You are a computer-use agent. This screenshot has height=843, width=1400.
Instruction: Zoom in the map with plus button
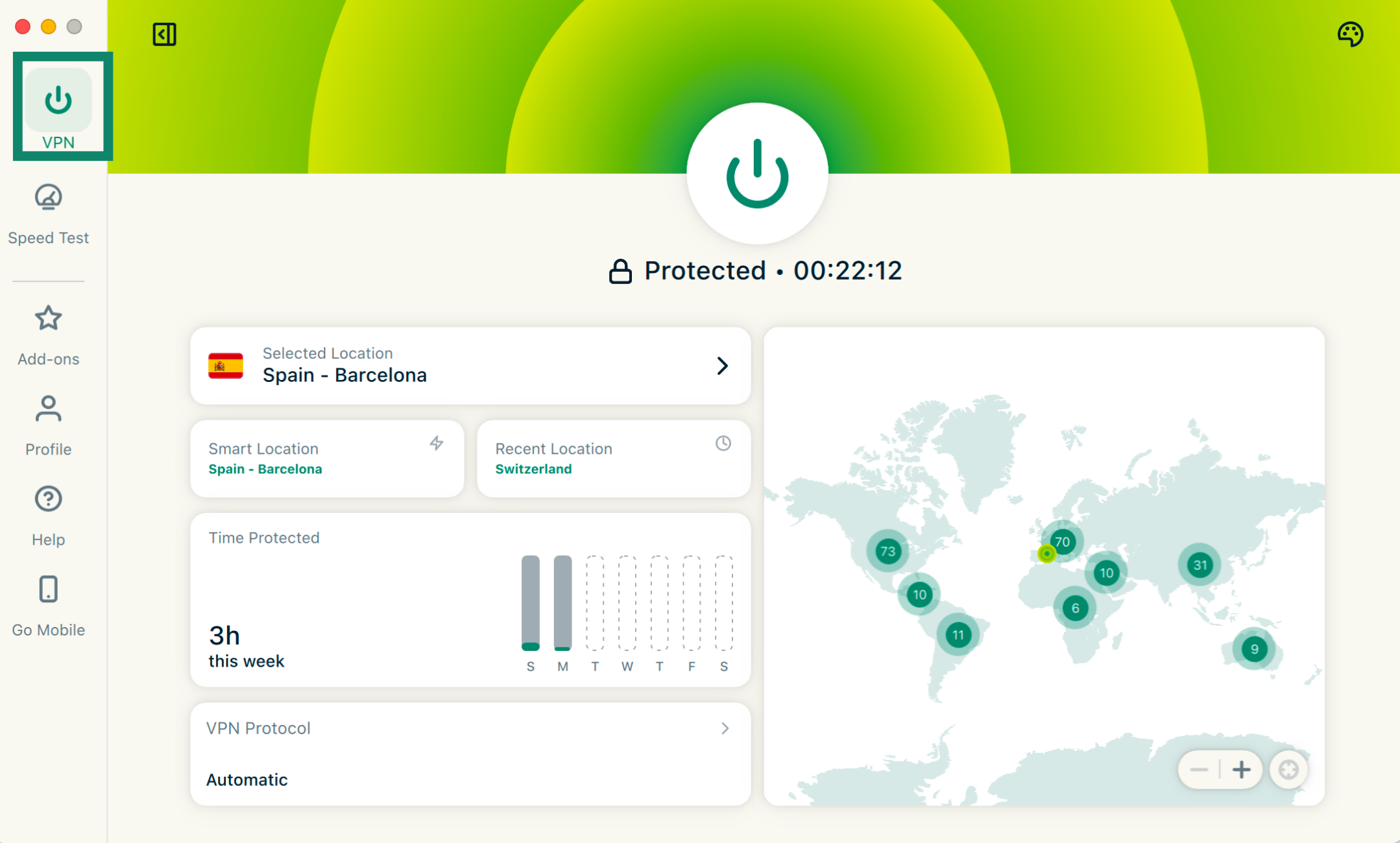coord(1241,770)
